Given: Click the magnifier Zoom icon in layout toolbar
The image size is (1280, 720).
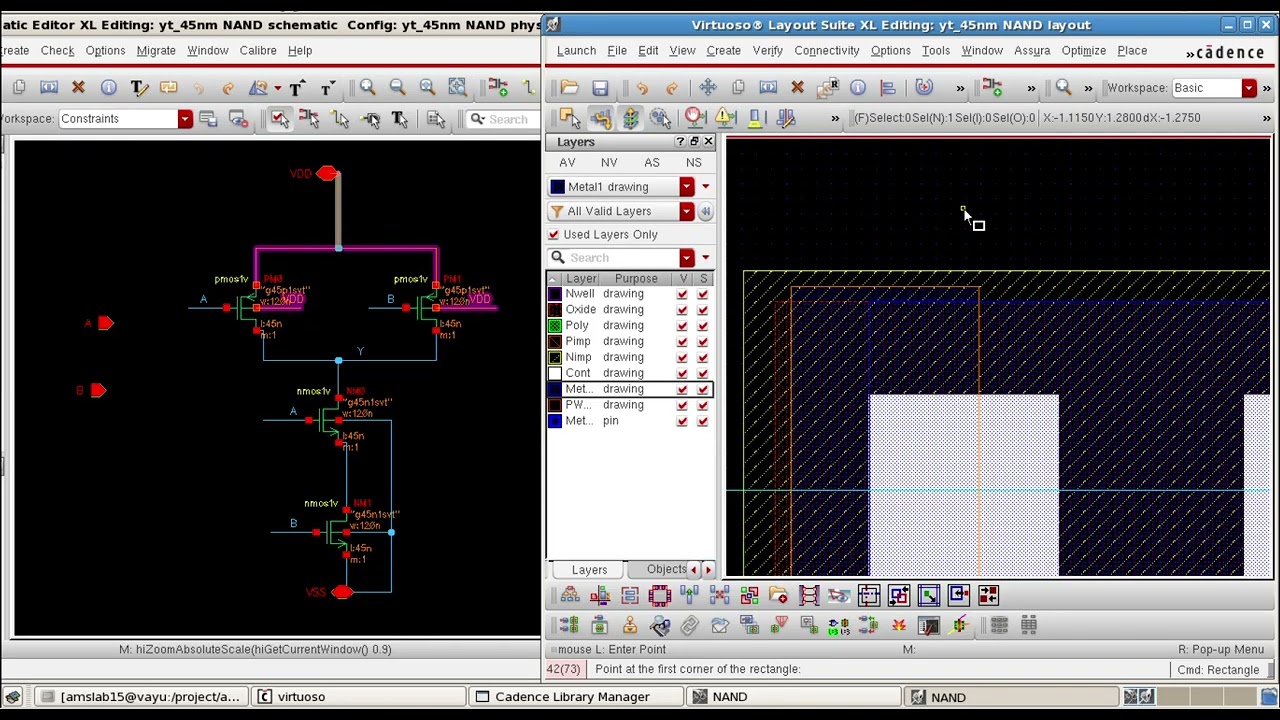Looking at the screenshot, I should [1063, 88].
